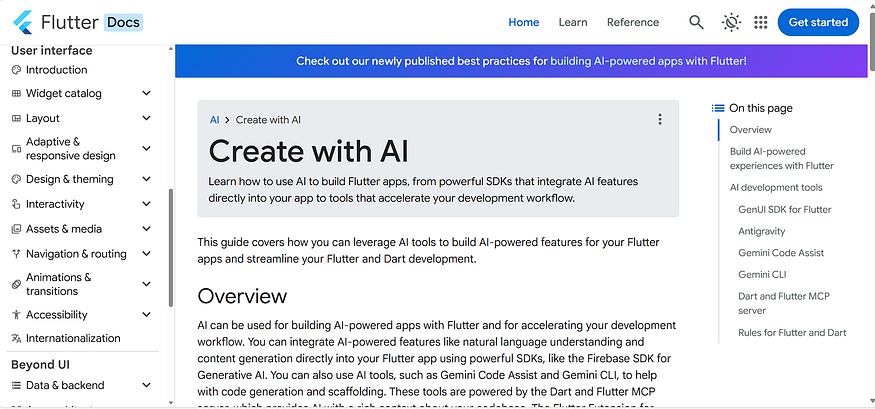875x409 pixels.
Task: Expand the Assets & media chevron
Action: [146, 229]
